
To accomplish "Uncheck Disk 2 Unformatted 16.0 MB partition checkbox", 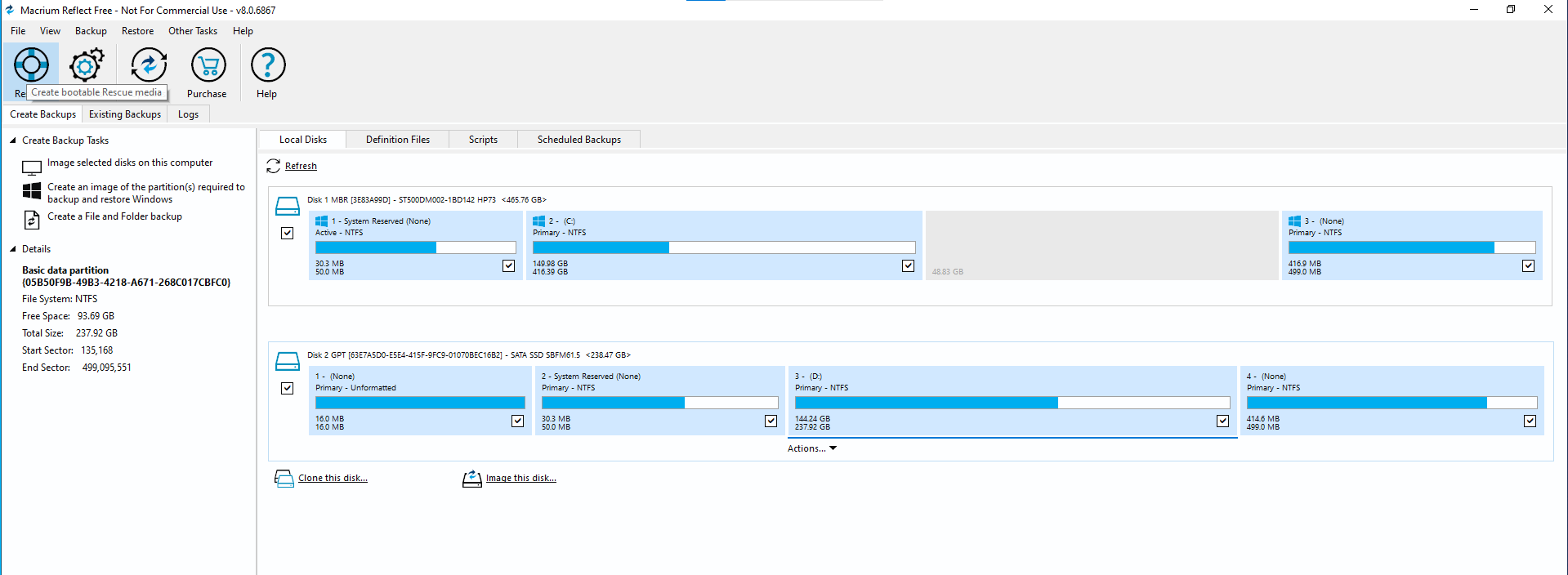I will [518, 421].
